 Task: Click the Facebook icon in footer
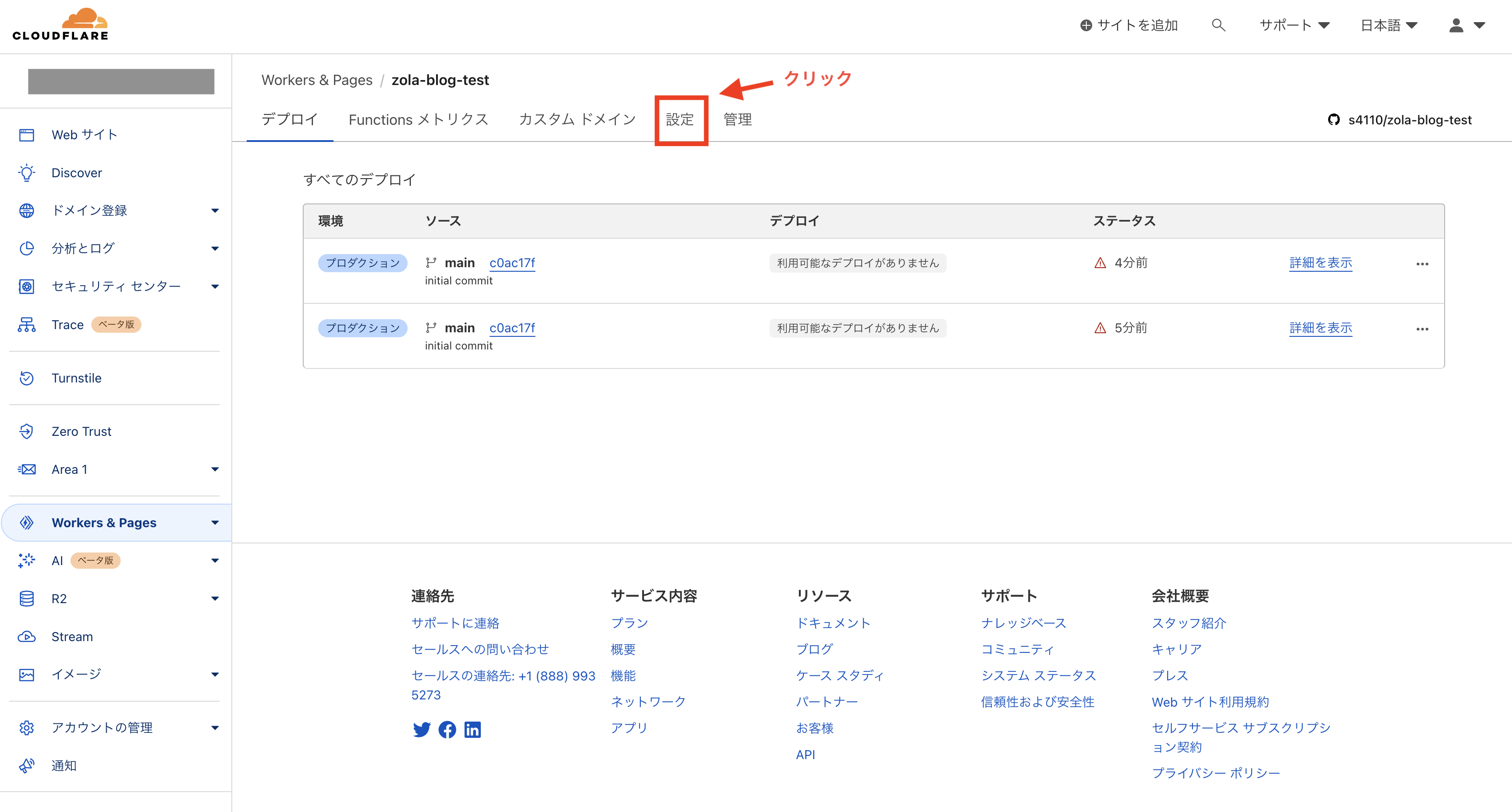(446, 729)
